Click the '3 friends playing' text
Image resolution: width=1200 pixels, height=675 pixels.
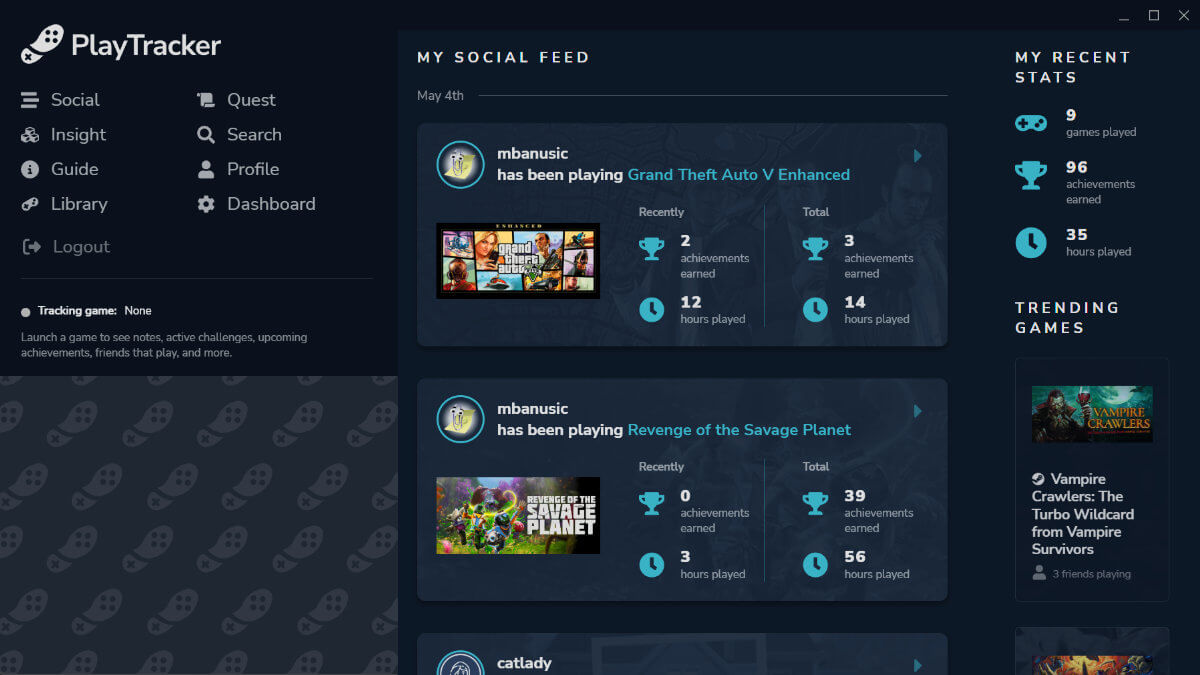pyautogui.click(x=1092, y=574)
